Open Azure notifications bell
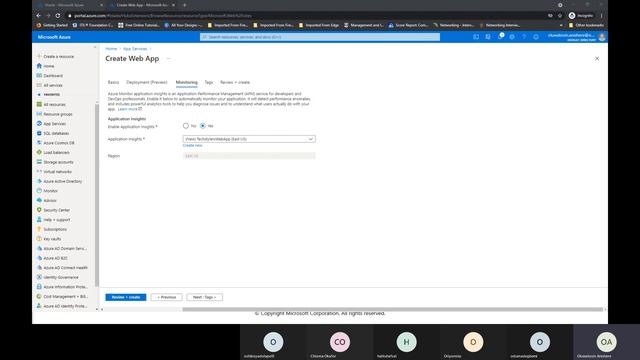This screenshot has height=360, width=640. click(500, 37)
